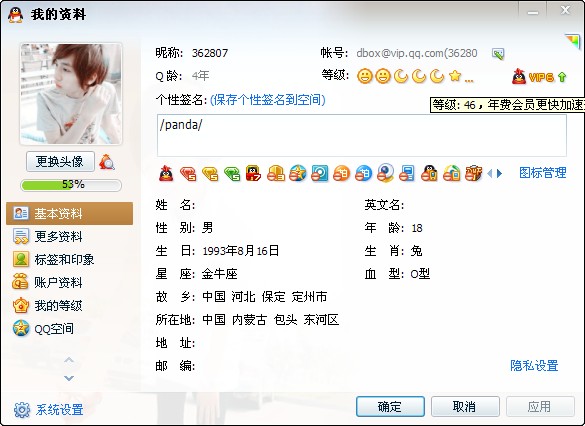Click the age value 18
Viewport: 585px width, 426px height.
pyautogui.click(x=417, y=228)
